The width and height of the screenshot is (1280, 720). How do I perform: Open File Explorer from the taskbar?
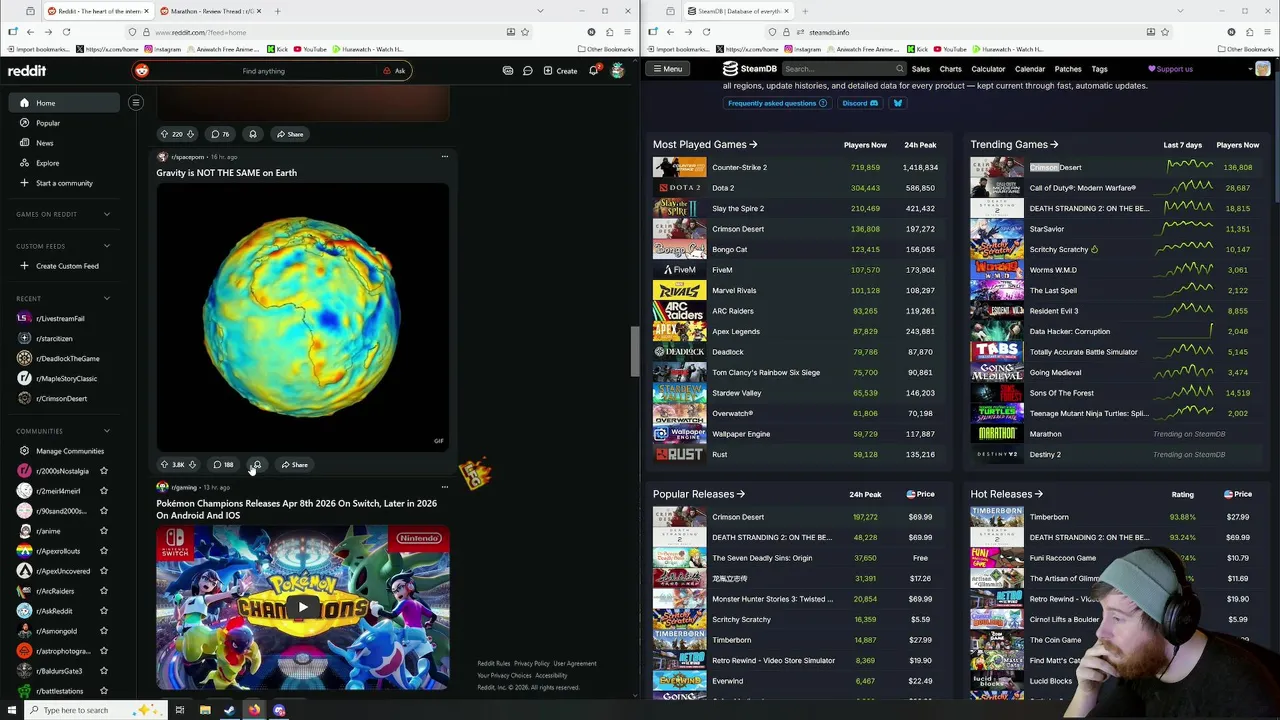[x=205, y=710]
